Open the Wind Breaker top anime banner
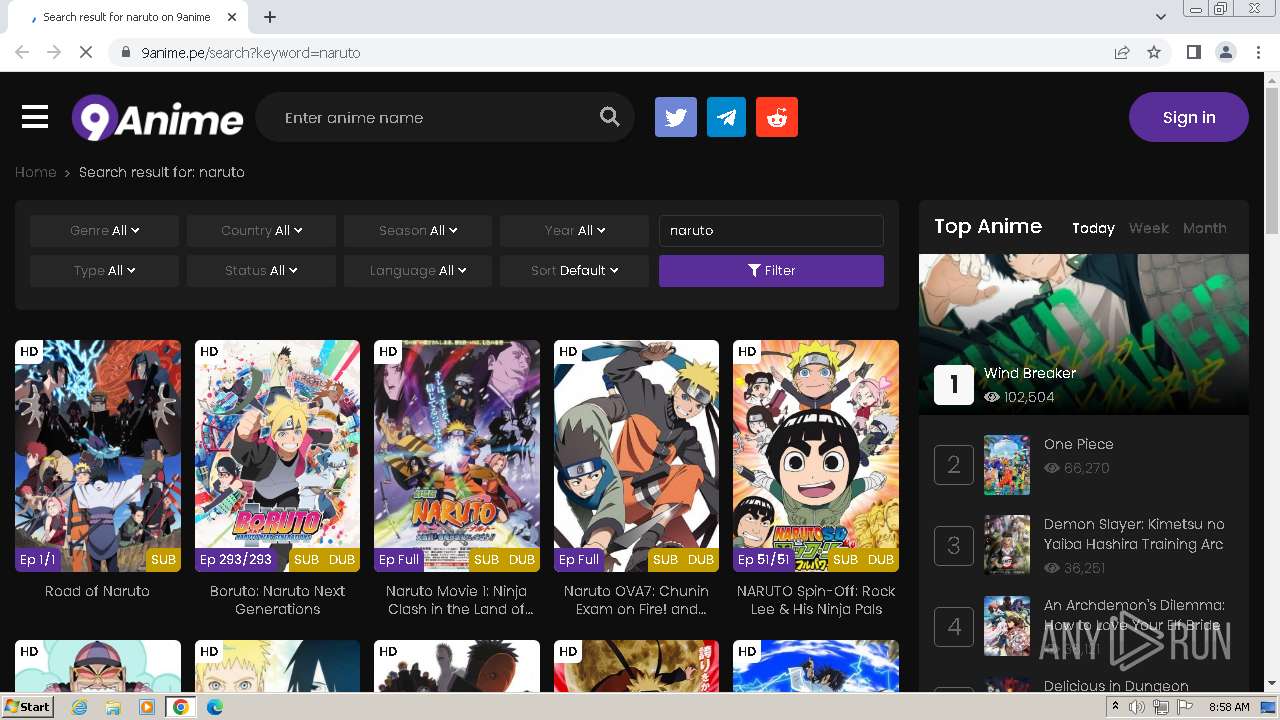This screenshot has height=720, width=1280. pos(1084,334)
